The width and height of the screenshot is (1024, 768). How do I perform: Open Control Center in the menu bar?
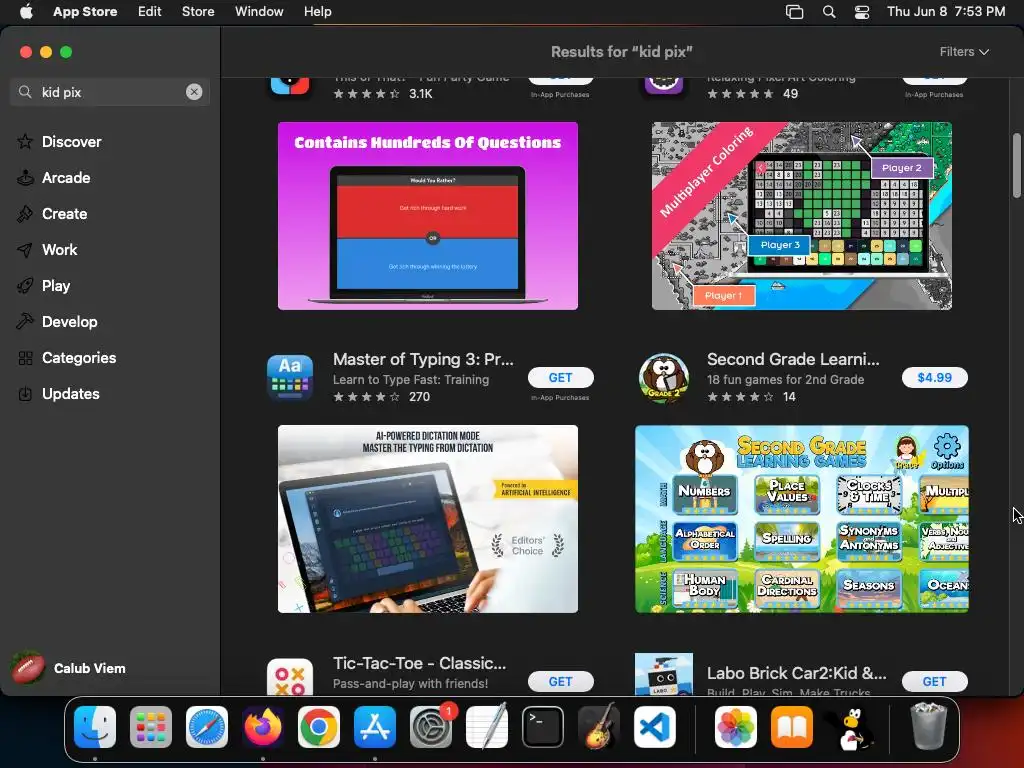862,12
